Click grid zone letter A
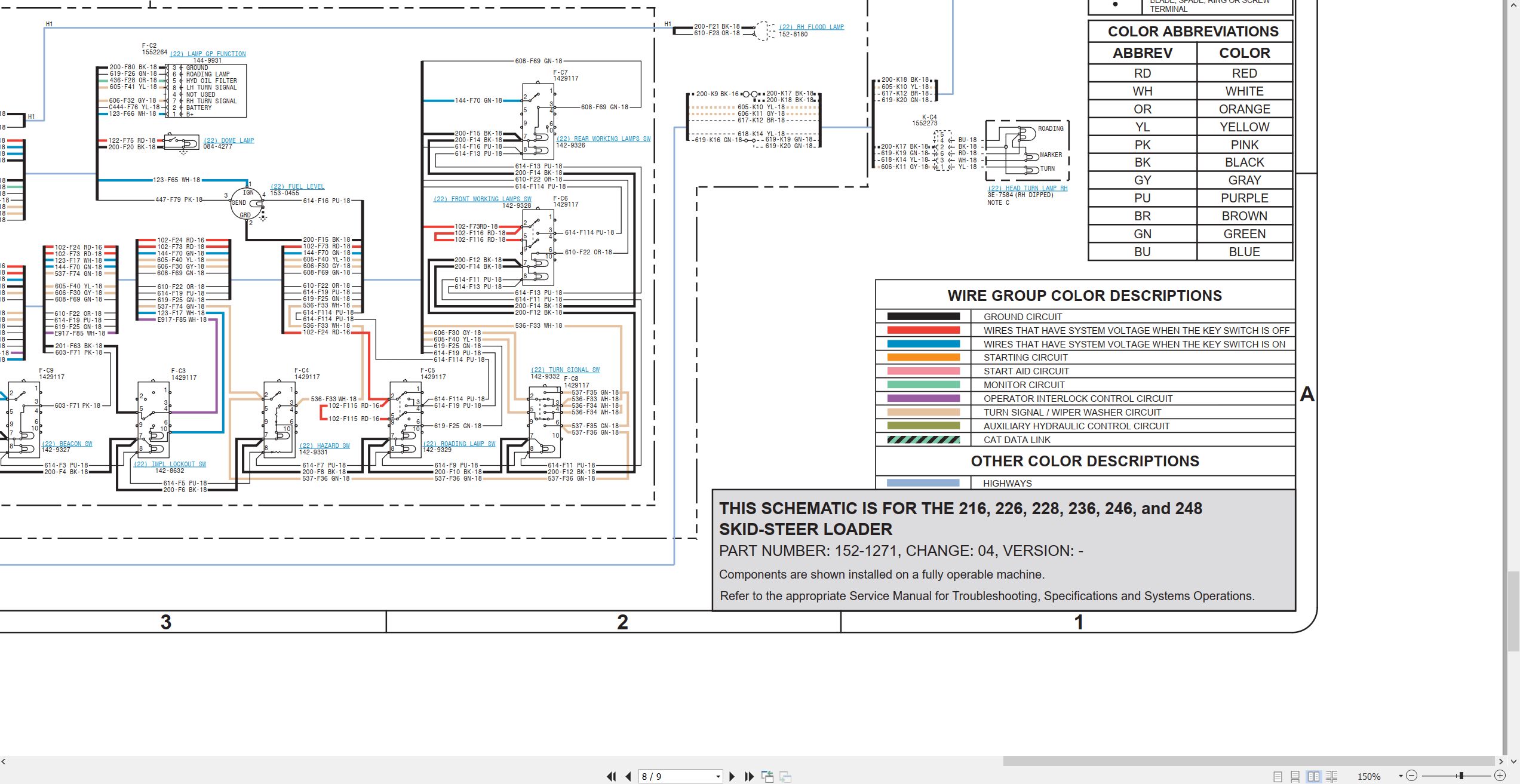 (1307, 394)
